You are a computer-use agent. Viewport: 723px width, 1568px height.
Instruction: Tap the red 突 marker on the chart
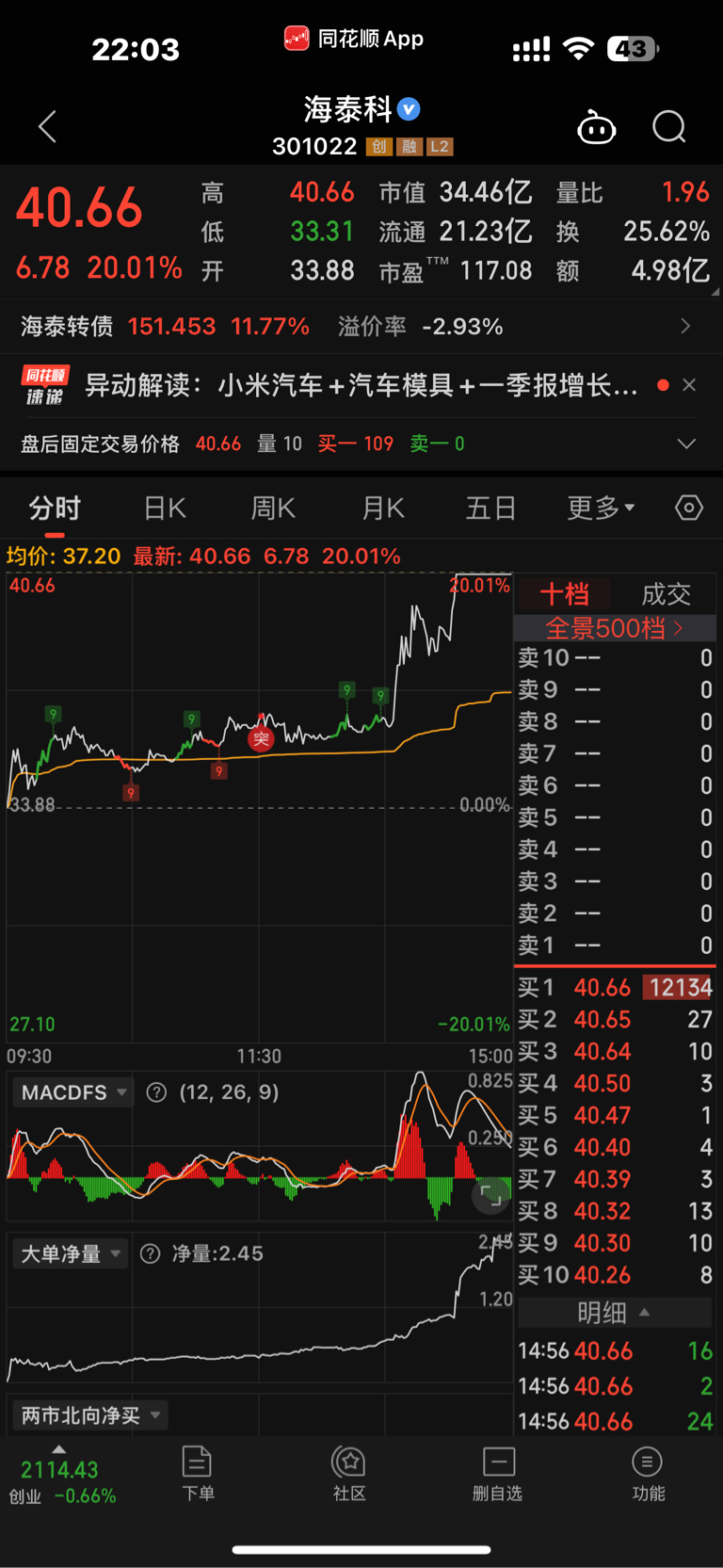coord(261,738)
